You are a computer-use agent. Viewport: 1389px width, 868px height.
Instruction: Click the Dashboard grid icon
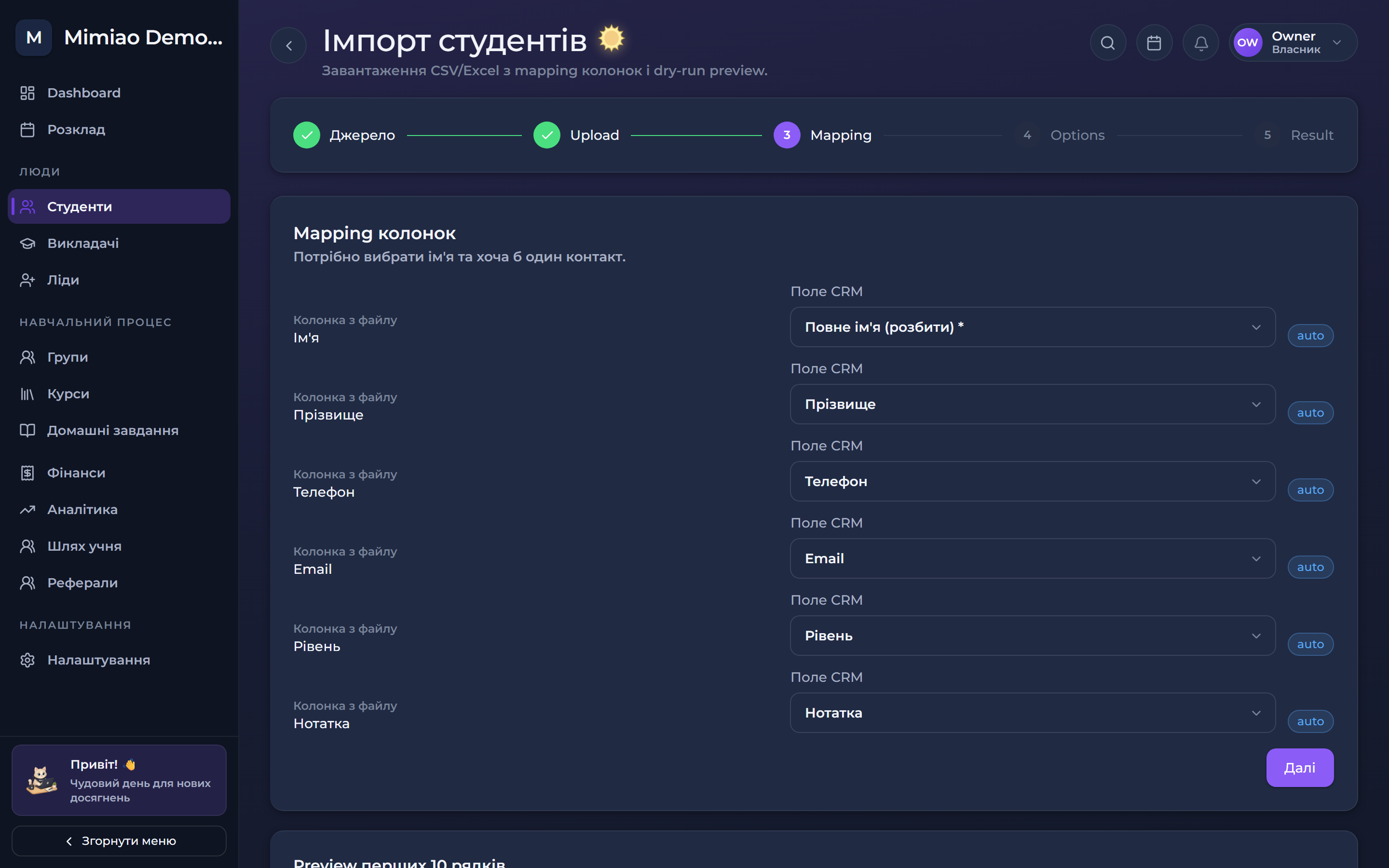[27, 93]
